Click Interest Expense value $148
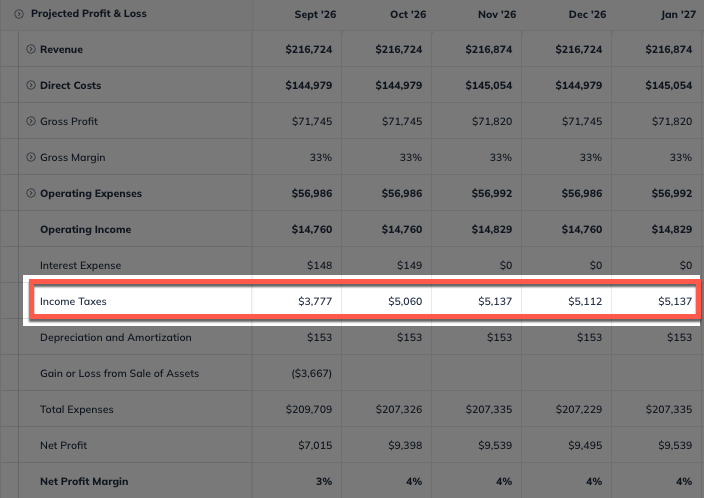 tap(320, 265)
